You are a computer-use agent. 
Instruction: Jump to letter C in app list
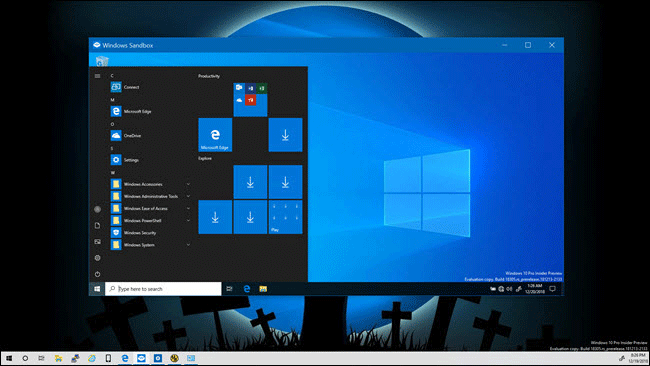112,75
